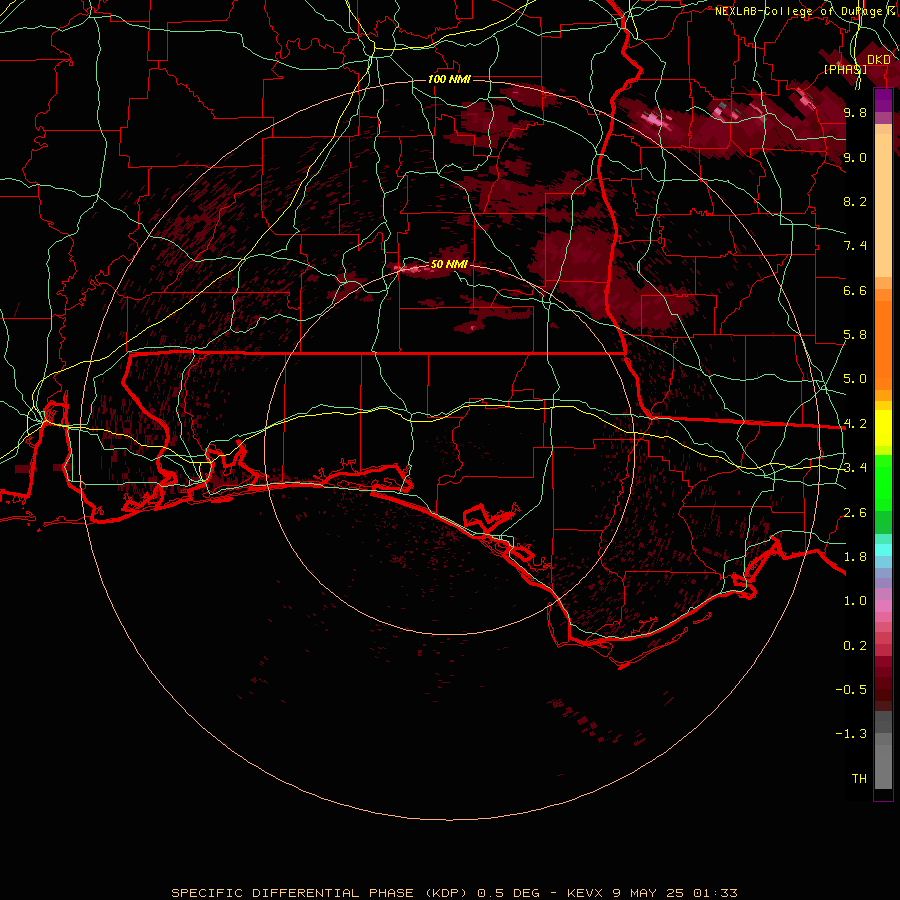Click the -1.3 scale value

coord(851,734)
